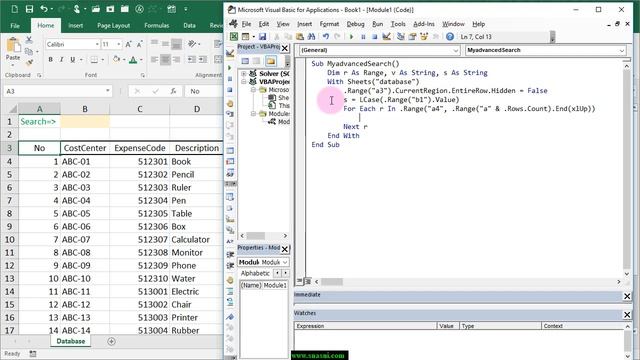Screen dimensions: 640x360
Task: Click the Cut scissors icon in Excel ribbon
Action: coord(29,40)
